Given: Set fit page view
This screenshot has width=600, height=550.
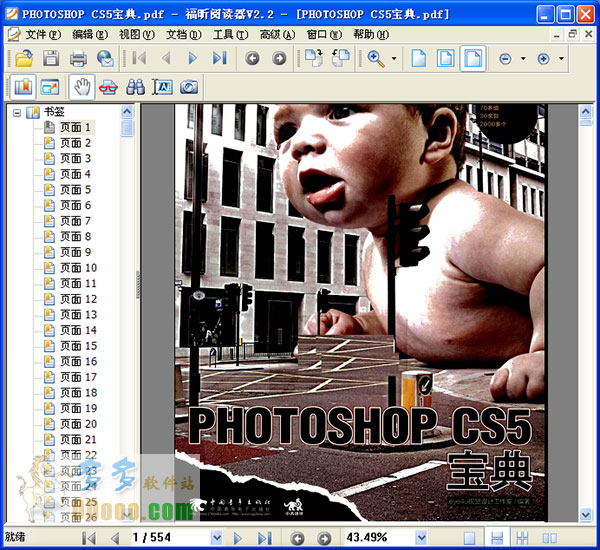Looking at the screenshot, I should 446,58.
